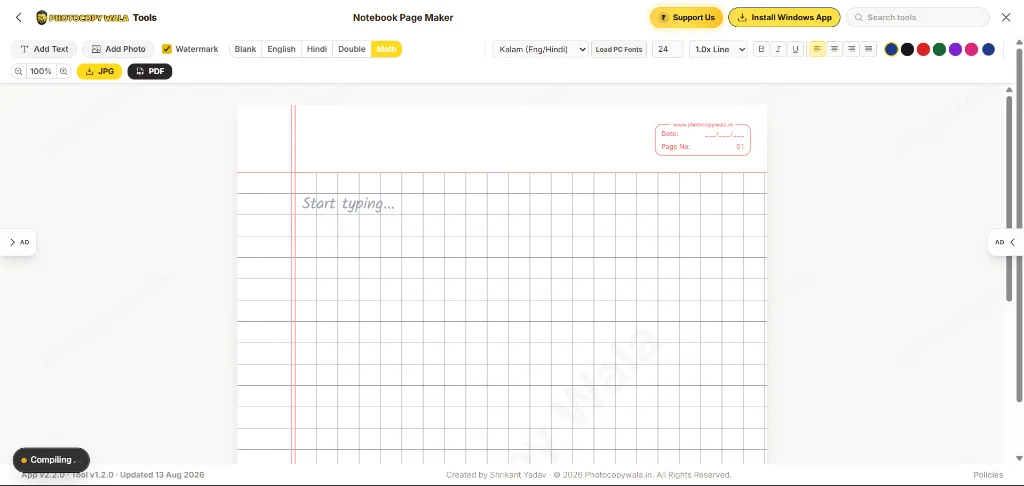The image size is (1024, 486).
Task: Toggle the Watermark checkbox
Action: click(x=167, y=49)
